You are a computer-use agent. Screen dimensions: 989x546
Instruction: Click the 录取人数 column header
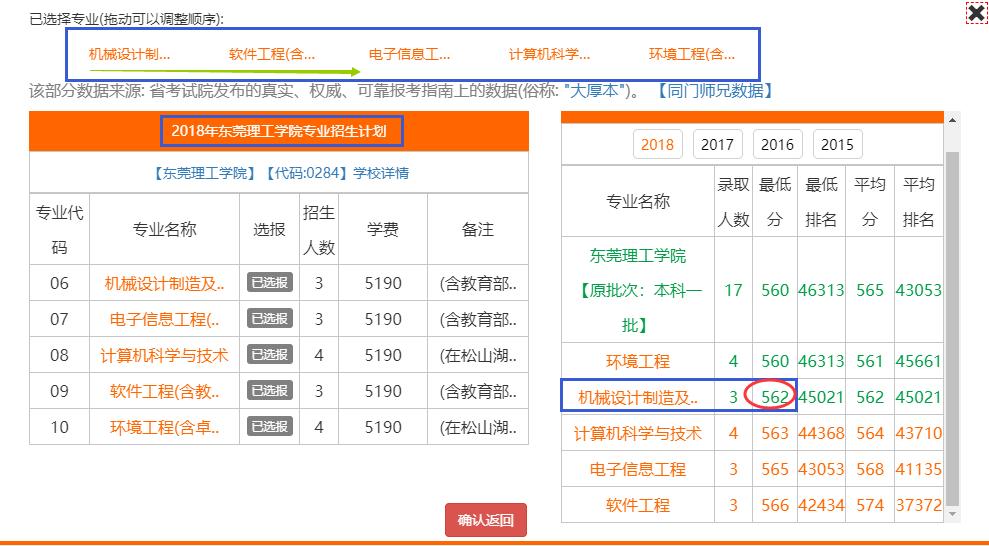(x=734, y=202)
